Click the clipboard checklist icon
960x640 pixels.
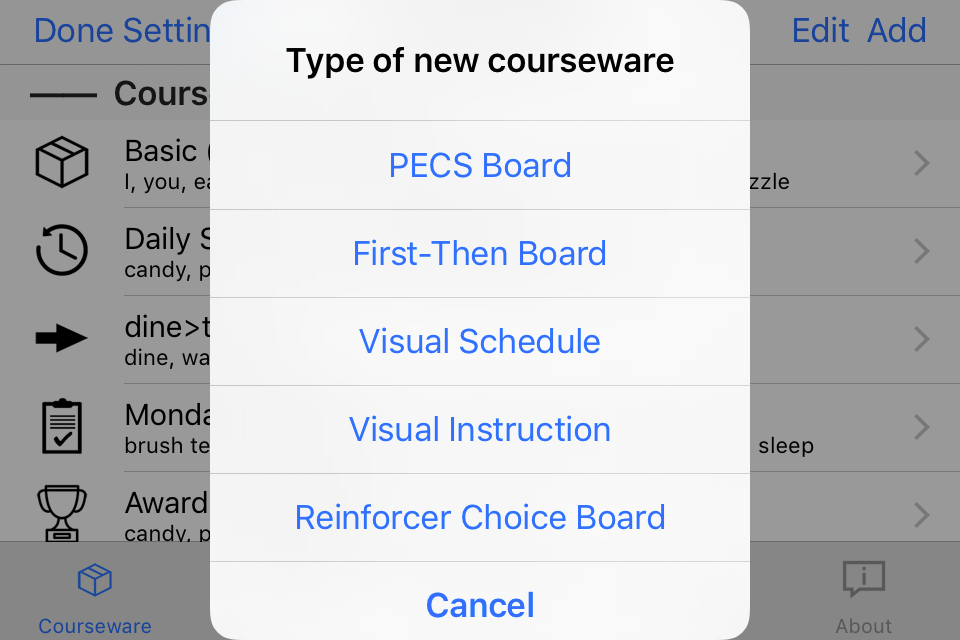click(62, 426)
